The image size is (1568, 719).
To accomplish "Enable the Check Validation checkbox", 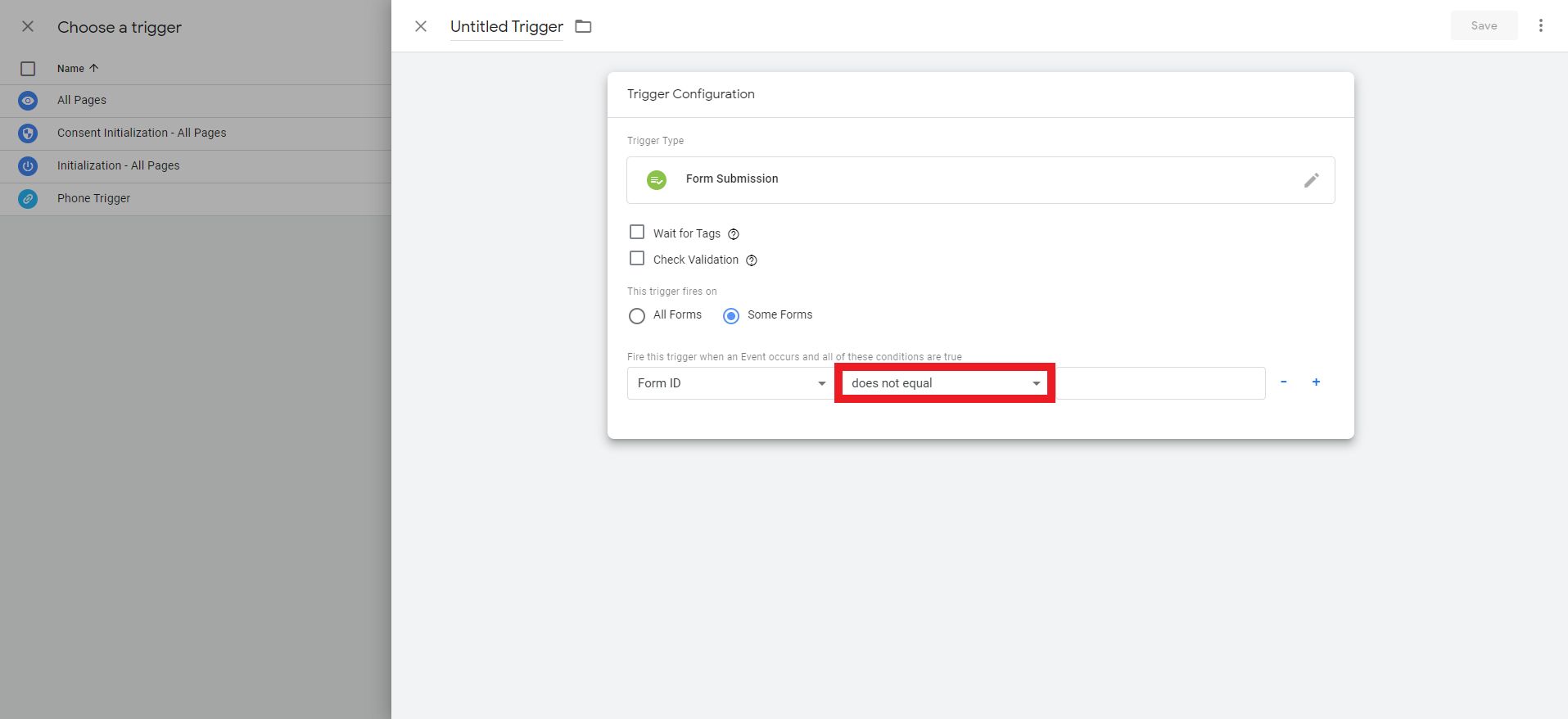I will coord(637,259).
